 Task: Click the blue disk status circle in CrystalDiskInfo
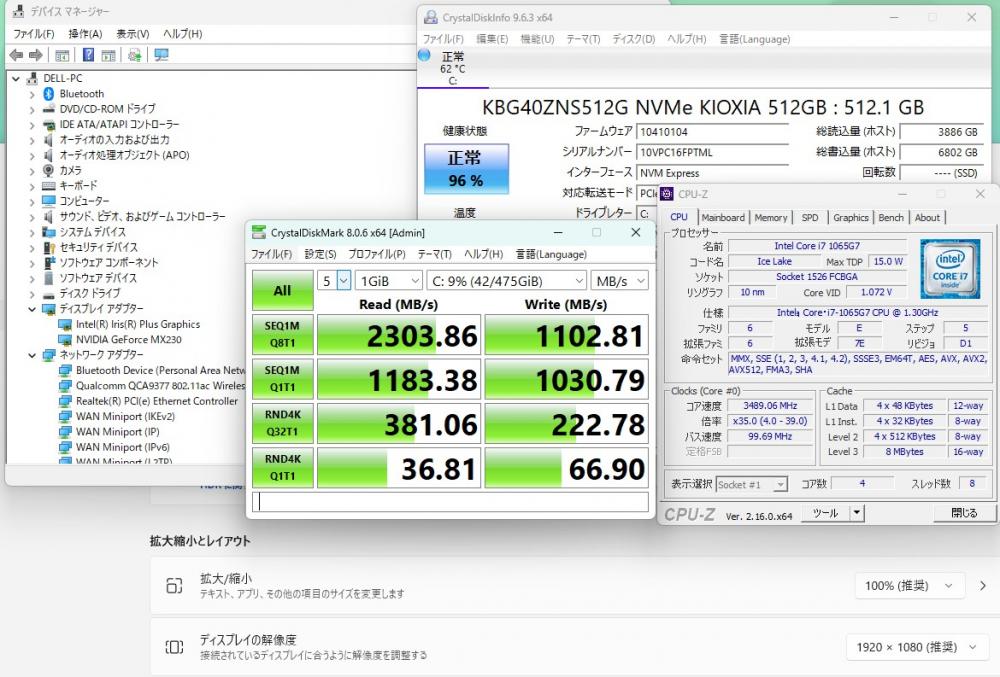pos(425,55)
